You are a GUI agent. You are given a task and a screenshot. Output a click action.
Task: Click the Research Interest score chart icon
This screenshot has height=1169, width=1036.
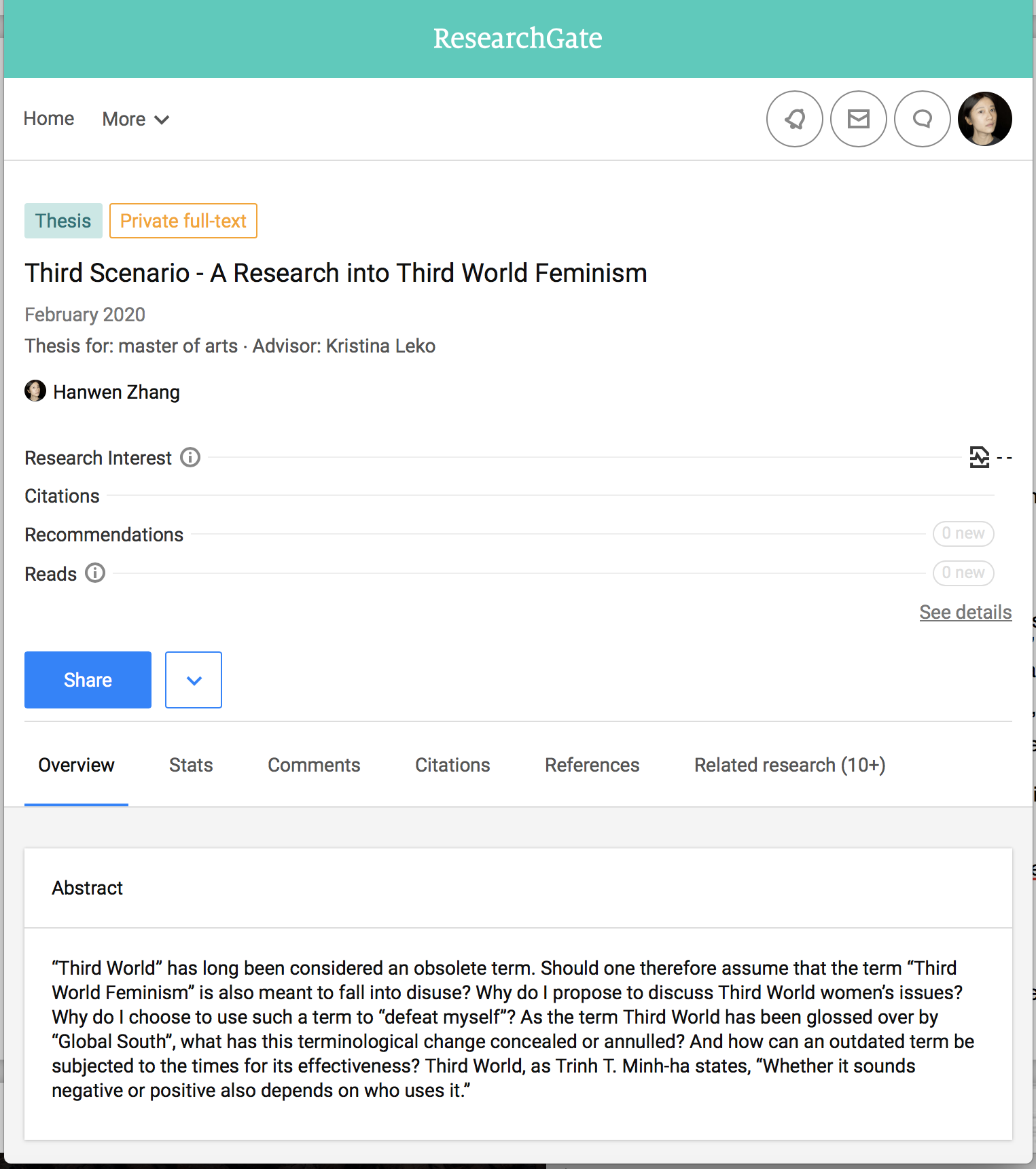point(979,458)
